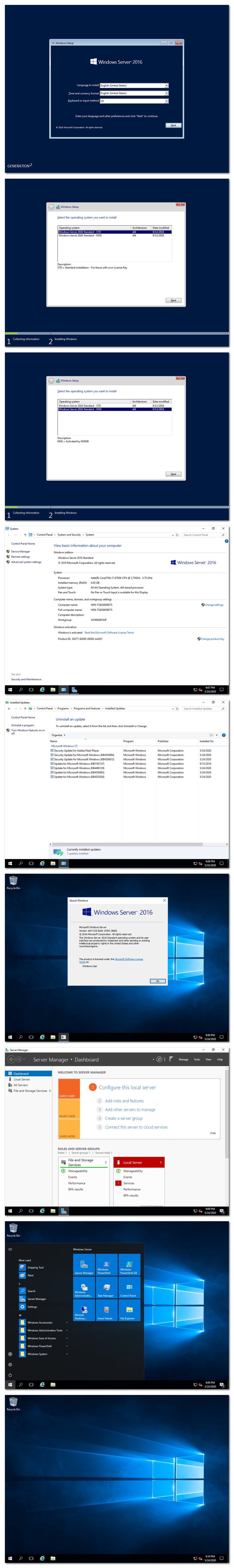234x1568 pixels.
Task: Click the power icon in the Start menu rail
Action: click(10, 1375)
